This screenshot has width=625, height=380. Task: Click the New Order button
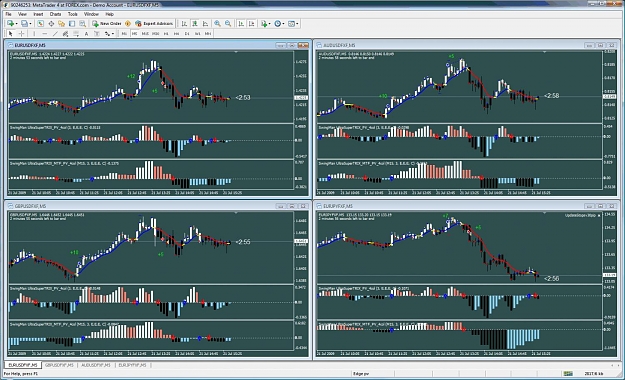pos(107,24)
